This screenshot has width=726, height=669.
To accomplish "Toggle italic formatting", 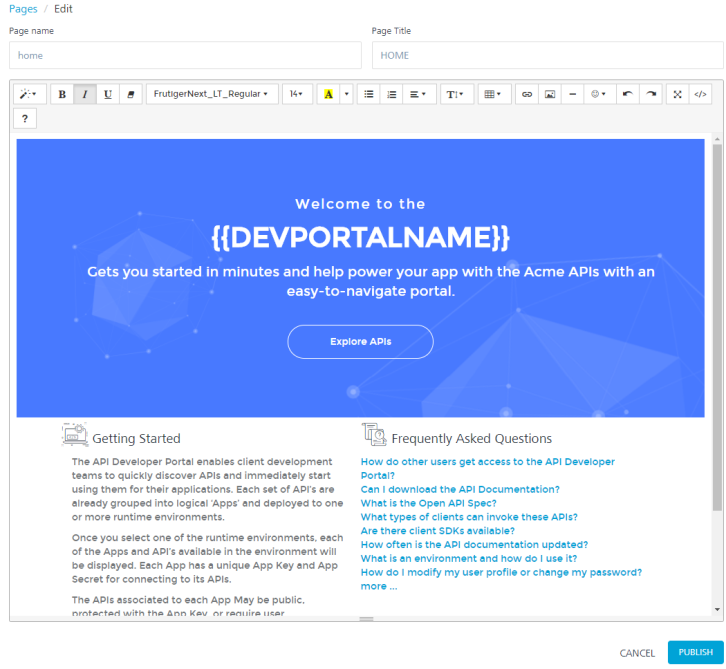I will tap(85, 94).
